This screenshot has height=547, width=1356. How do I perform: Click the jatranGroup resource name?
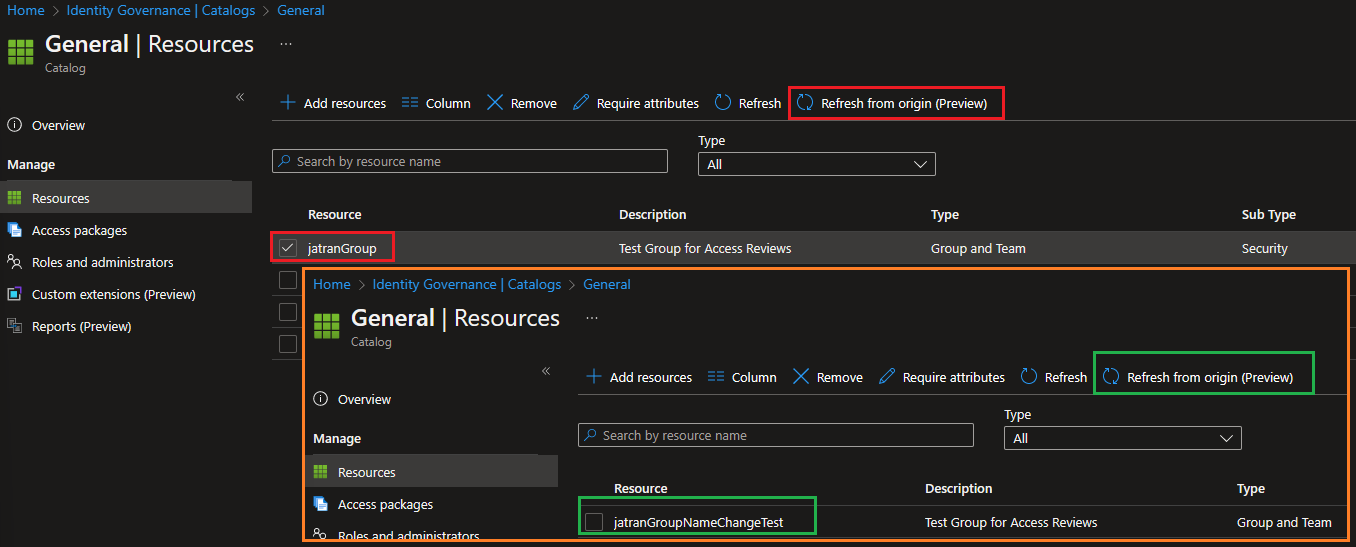pyautogui.click(x=342, y=248)
